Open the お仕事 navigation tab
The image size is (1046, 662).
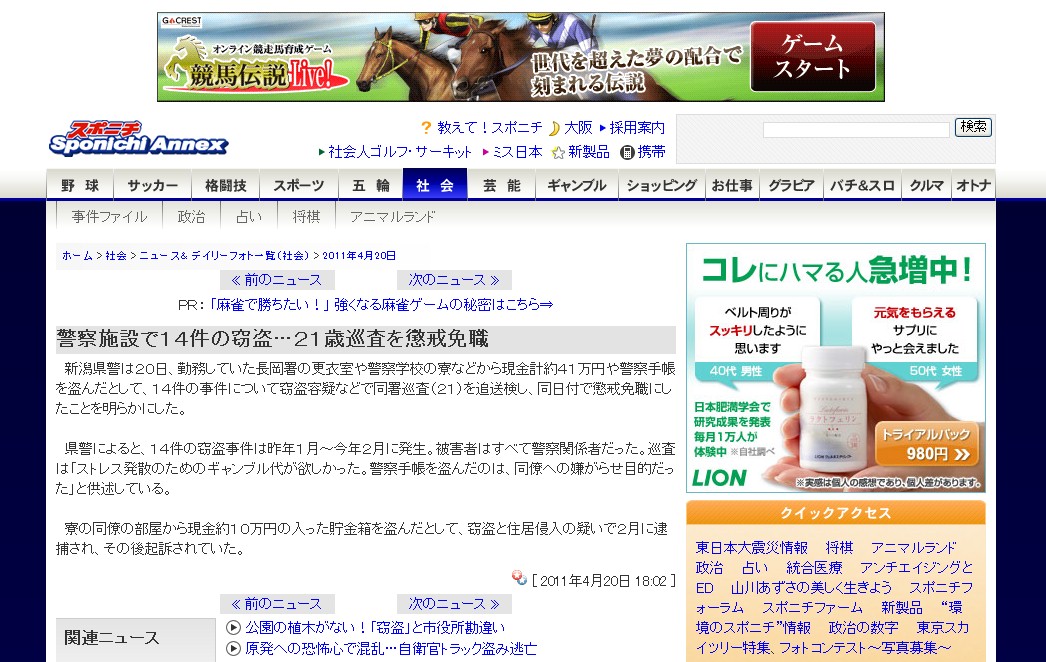coord(732,186)
